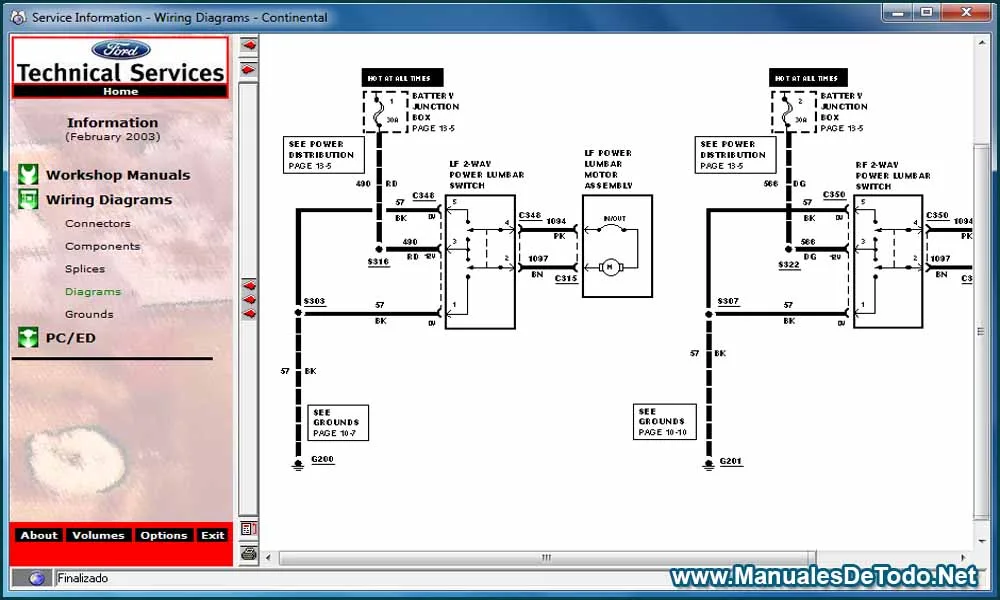The image size is (1000, 600).
Task: Switch to the Home tab
Action: [x=120, y=90]
